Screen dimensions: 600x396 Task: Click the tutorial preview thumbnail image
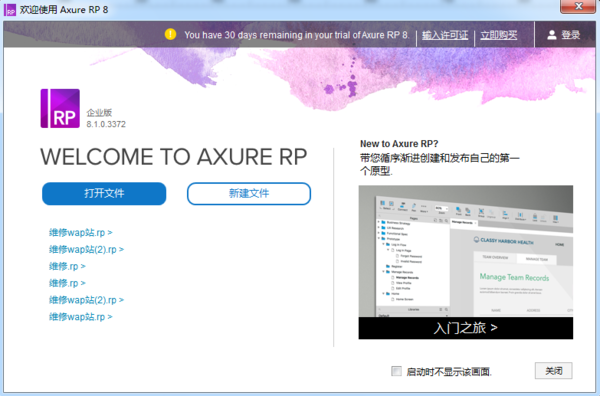click(466, 251)
